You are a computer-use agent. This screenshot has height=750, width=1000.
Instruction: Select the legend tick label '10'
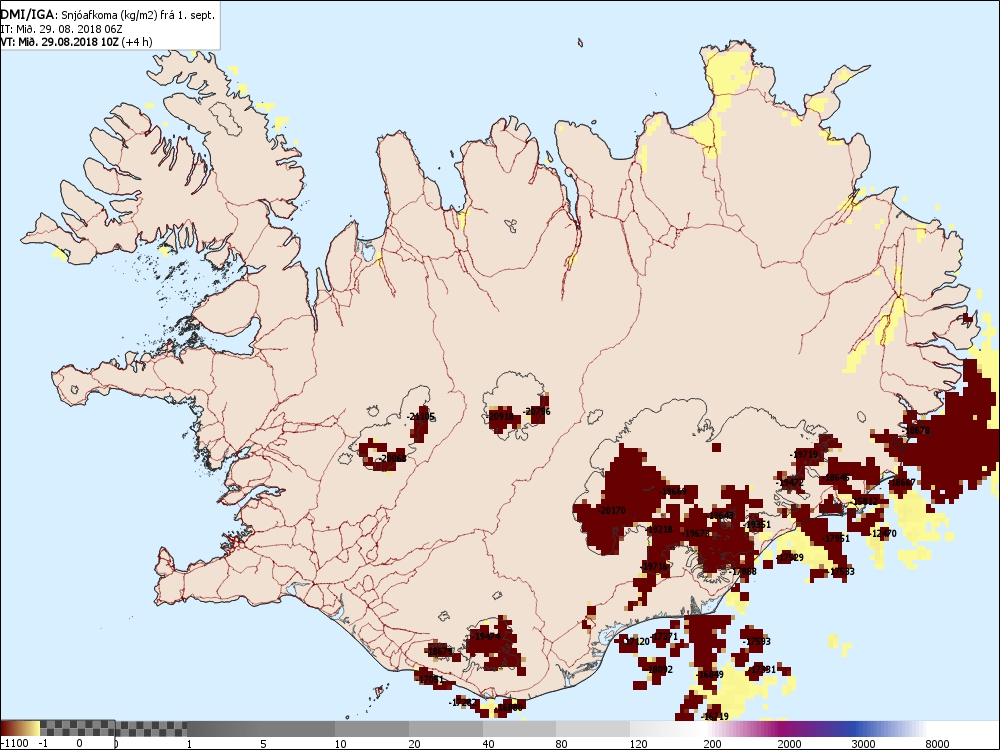point(341,743)
